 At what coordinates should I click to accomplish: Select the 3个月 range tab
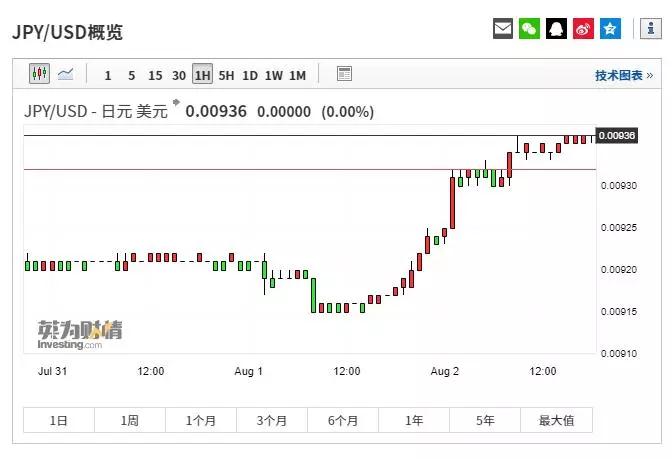(x=272, y=421)
